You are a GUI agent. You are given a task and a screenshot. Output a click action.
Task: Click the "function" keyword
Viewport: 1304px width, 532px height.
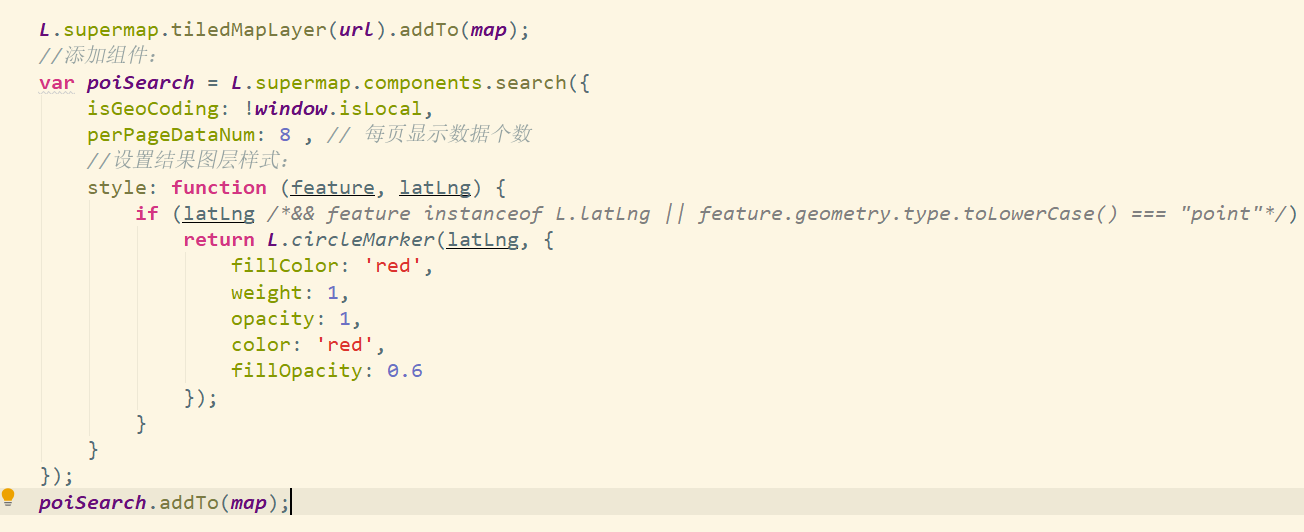pos(219,187)
